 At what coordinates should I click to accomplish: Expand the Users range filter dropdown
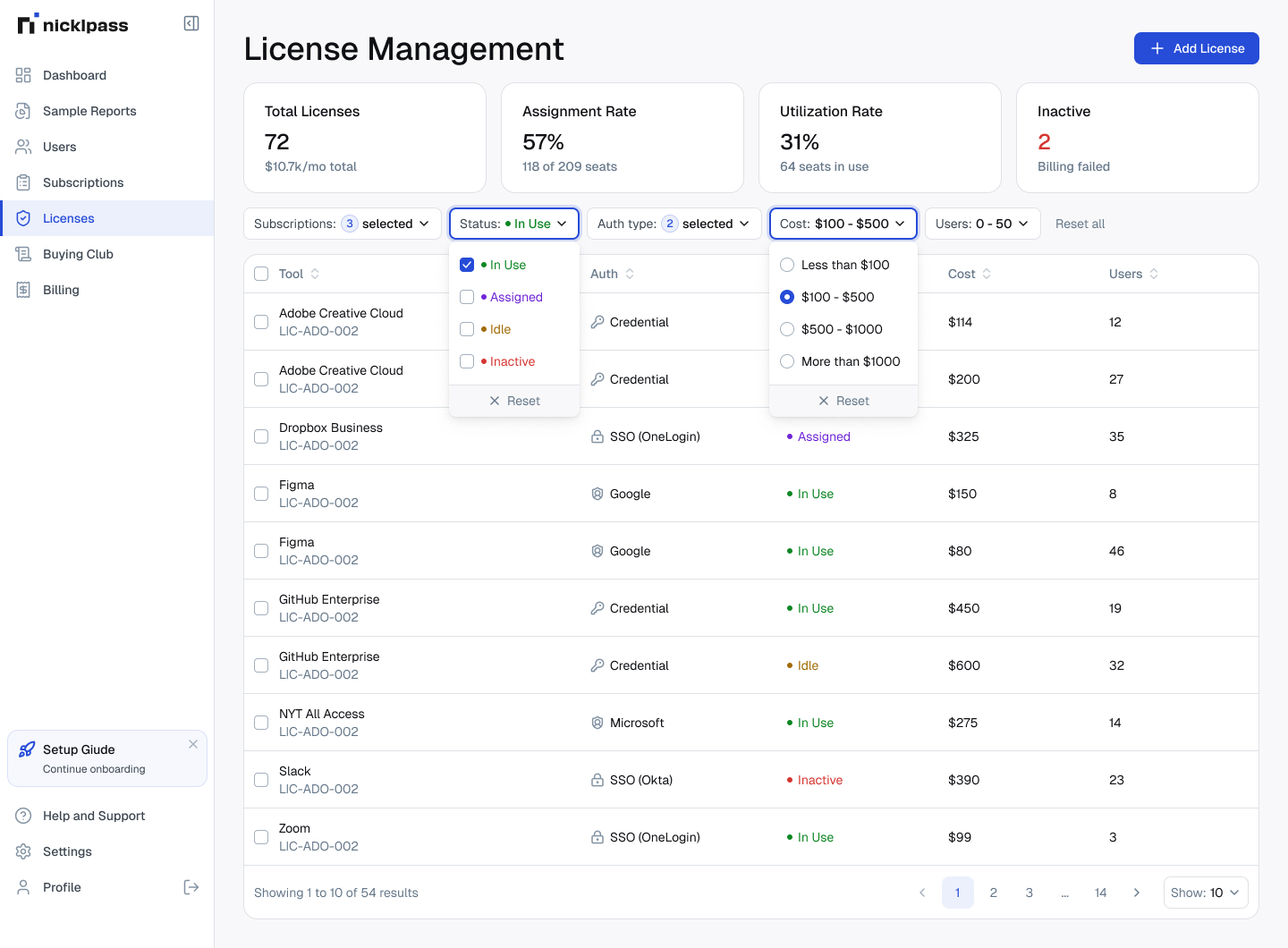pyautogui.click(x=982, y=224)
